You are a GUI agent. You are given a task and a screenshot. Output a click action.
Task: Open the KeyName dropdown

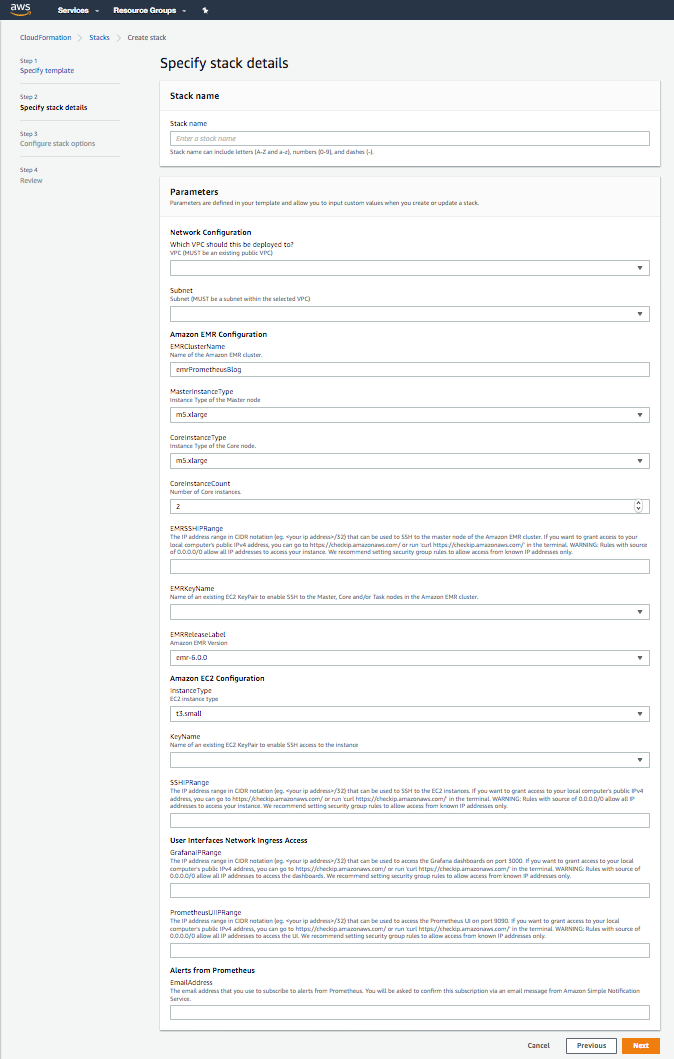tap(409, 760)
